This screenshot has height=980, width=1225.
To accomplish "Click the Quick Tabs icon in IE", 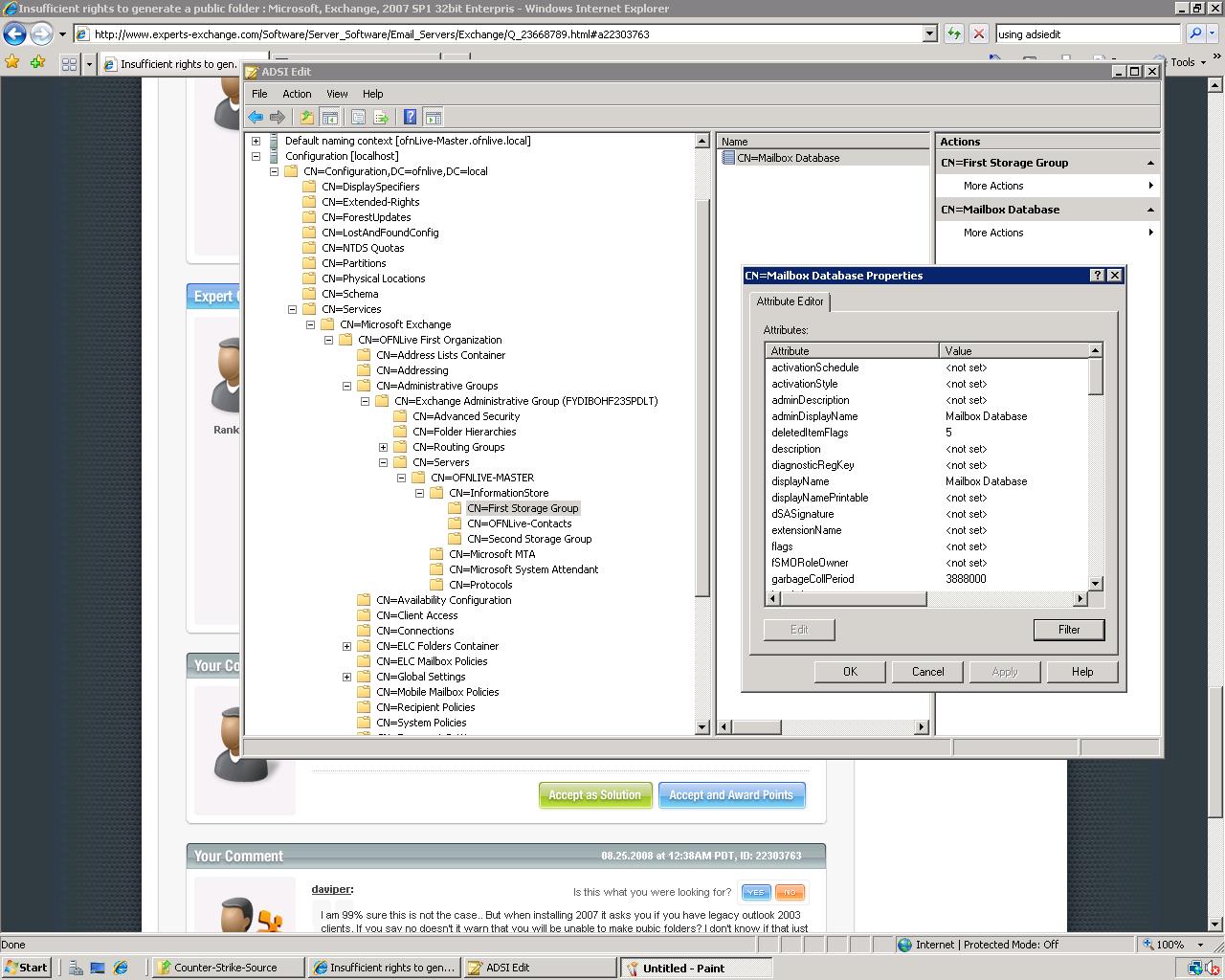I will click(69, 64).
